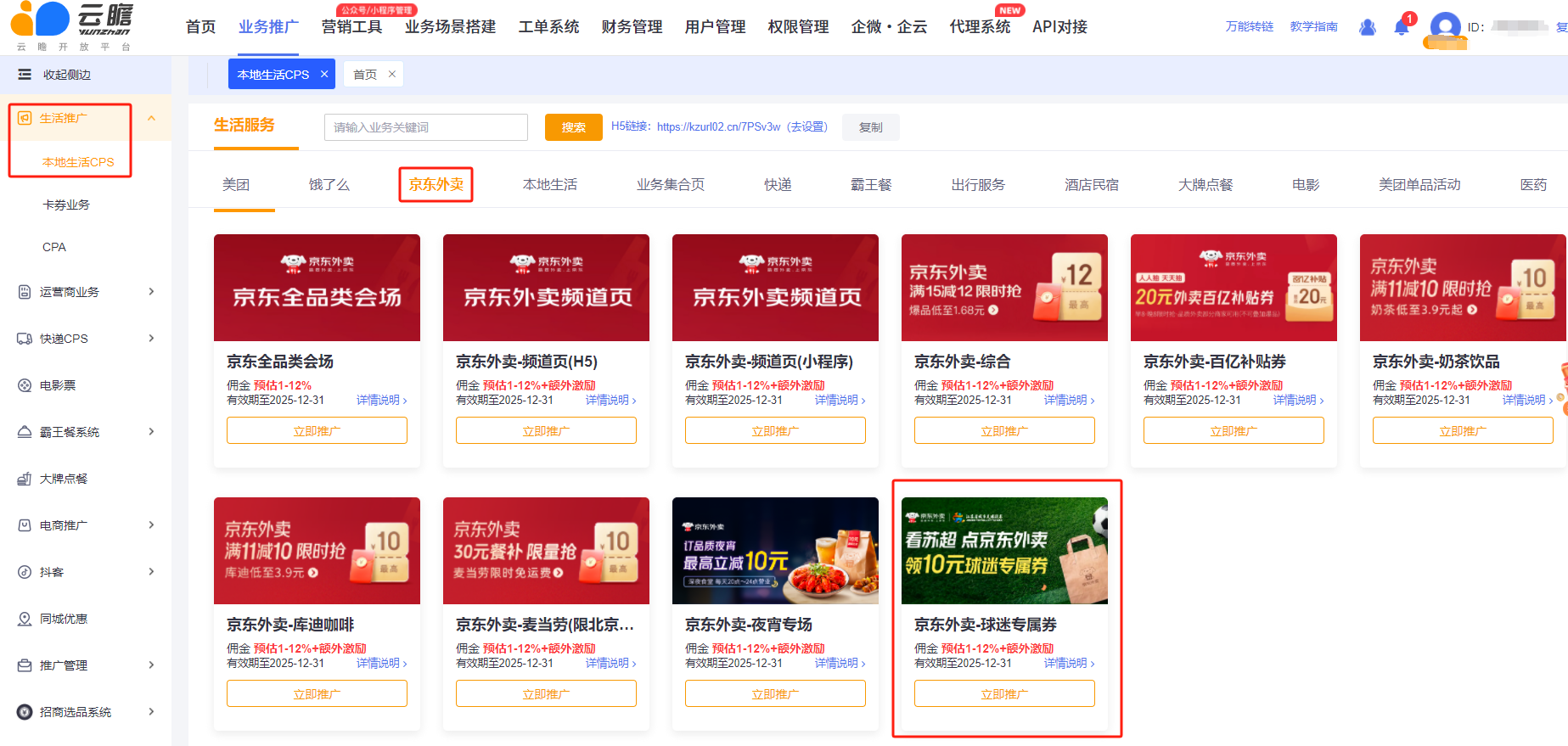
Task: Open 详情说明 for 京东外卖-百亿补贴券
Action: 1299,400
